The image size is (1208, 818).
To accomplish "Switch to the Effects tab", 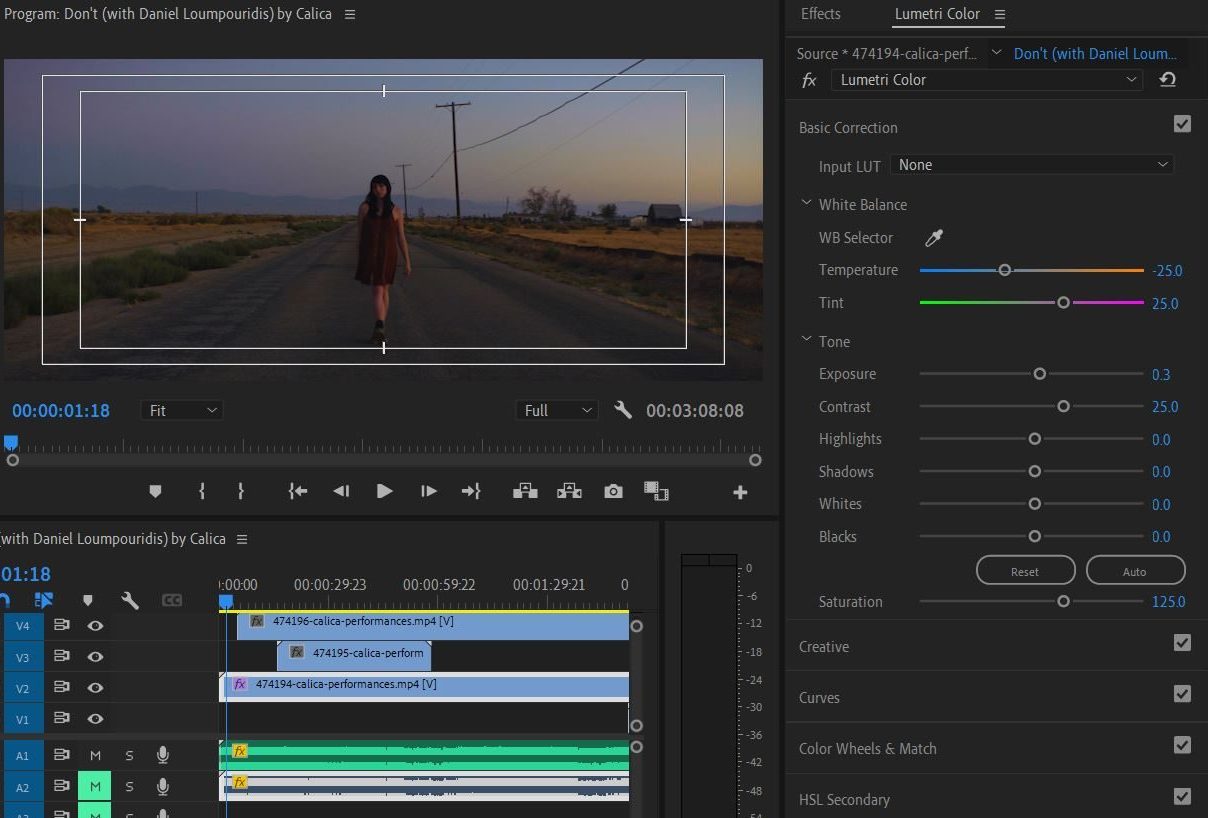I will tap(821, 14).
